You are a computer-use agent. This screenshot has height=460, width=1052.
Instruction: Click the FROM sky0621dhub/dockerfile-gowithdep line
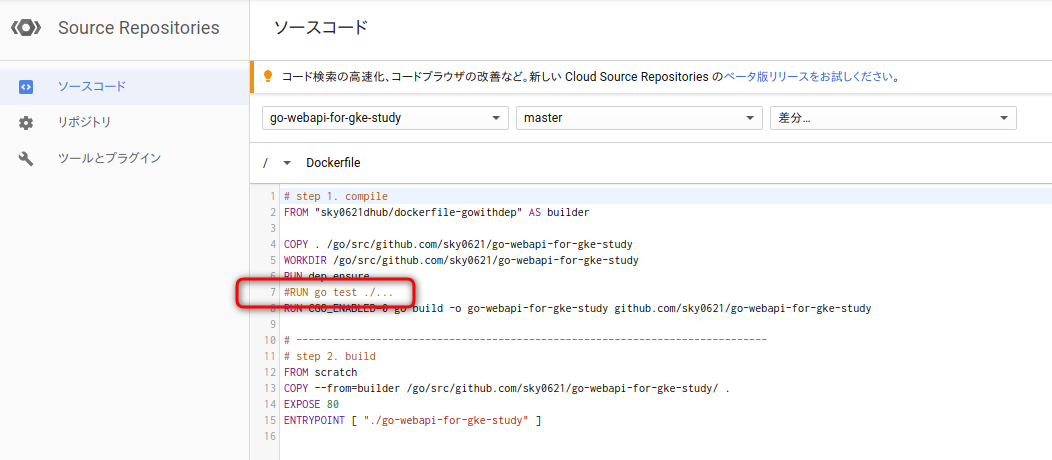tap(436, 213)
